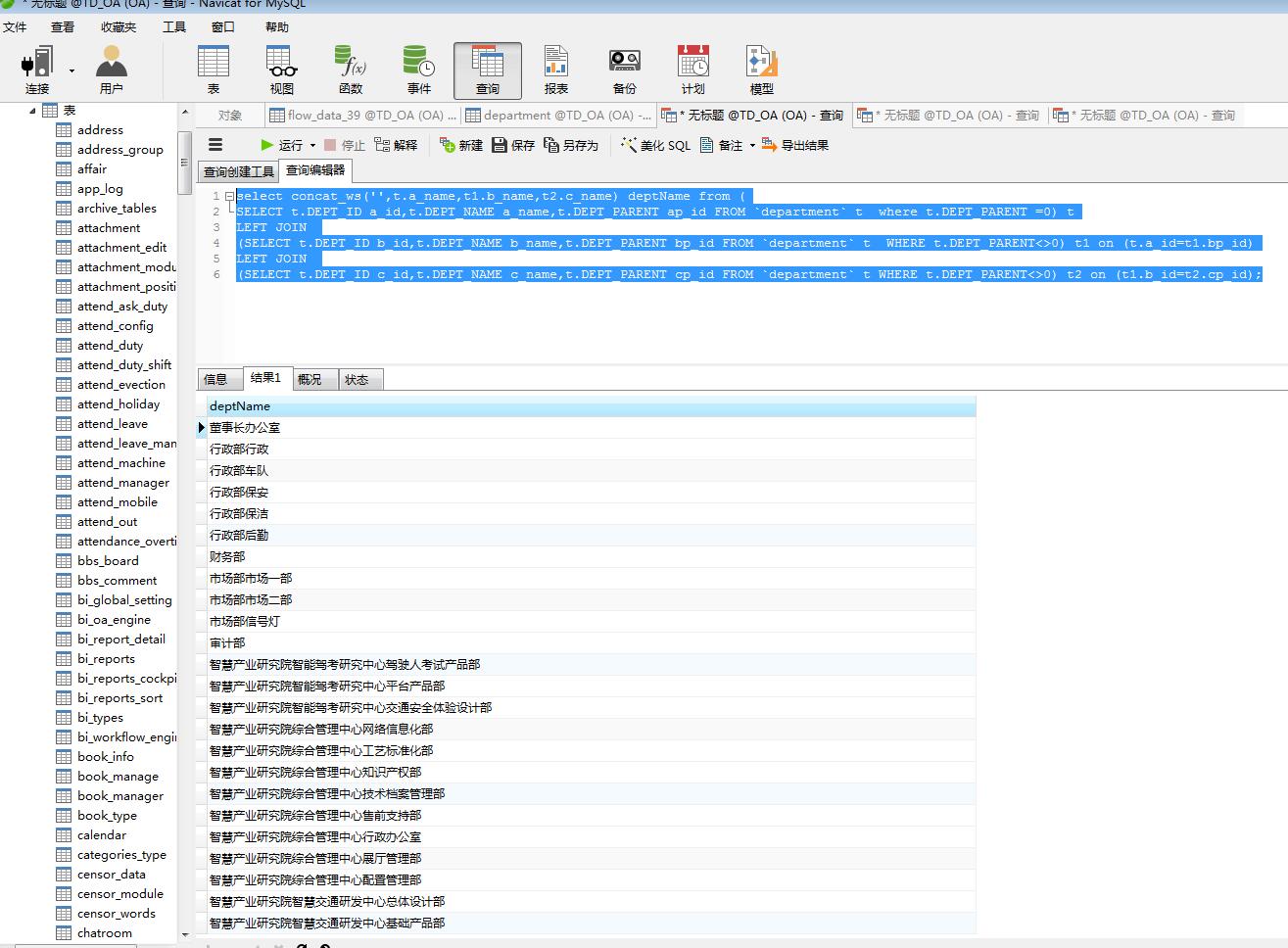Click the deptName column header
1288x948 pixels.
[x=240, y=405]
